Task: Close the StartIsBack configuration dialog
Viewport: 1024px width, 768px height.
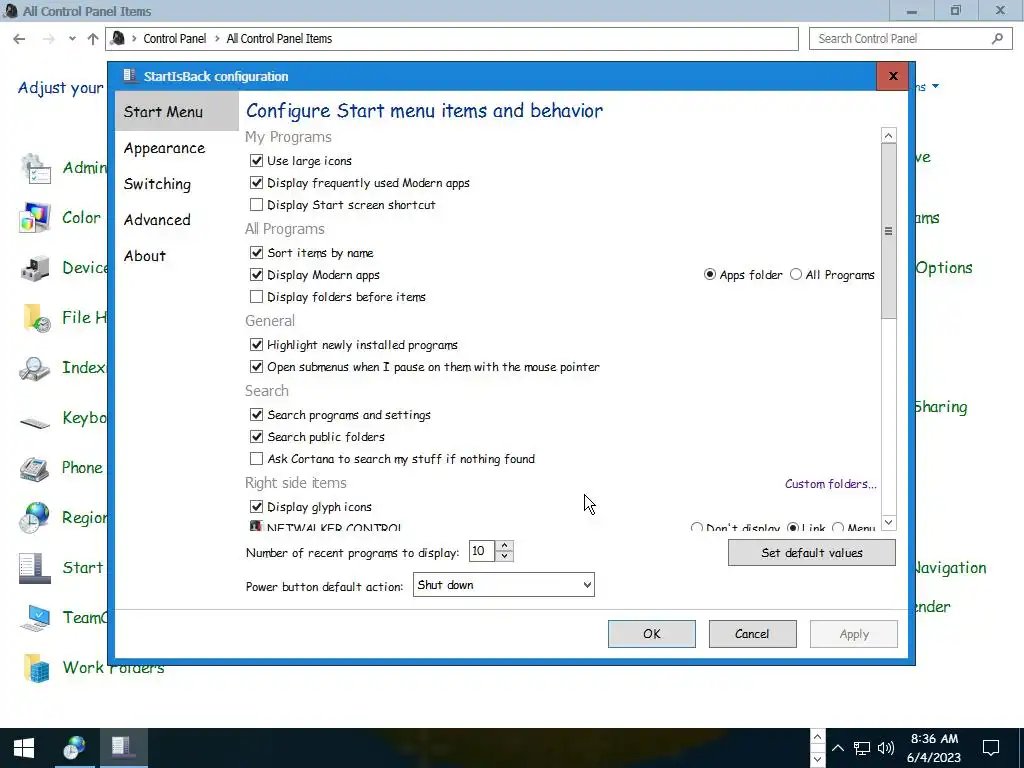Action: [x=893, y=76]
